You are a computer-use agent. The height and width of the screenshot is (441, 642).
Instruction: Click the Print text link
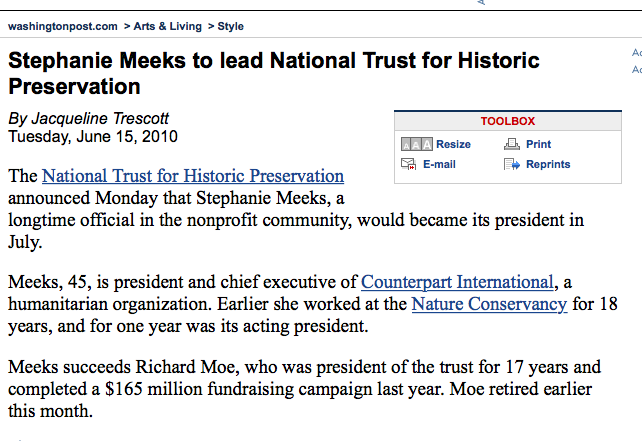point(538,145)
